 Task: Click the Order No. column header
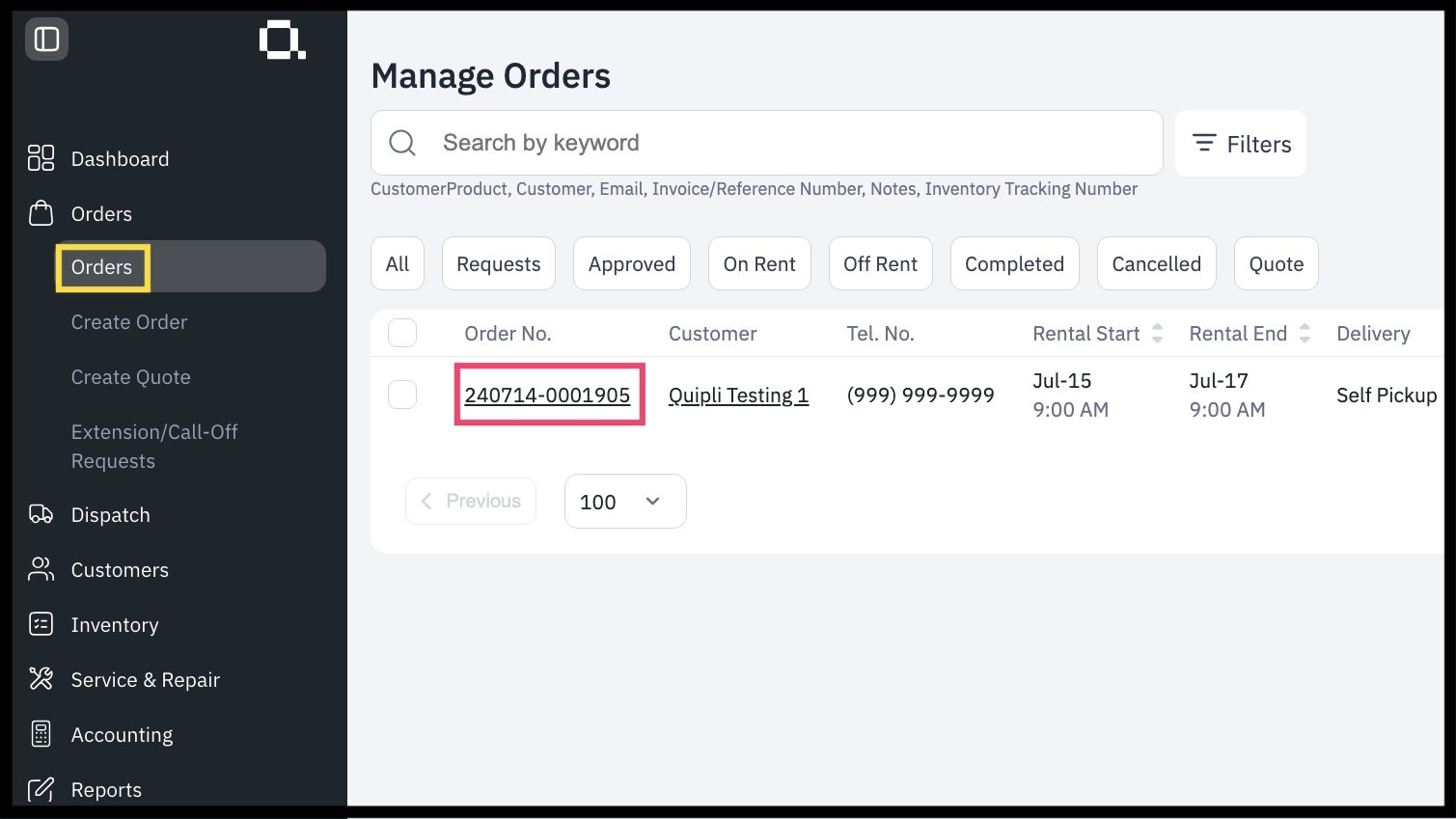click(508, 334)
